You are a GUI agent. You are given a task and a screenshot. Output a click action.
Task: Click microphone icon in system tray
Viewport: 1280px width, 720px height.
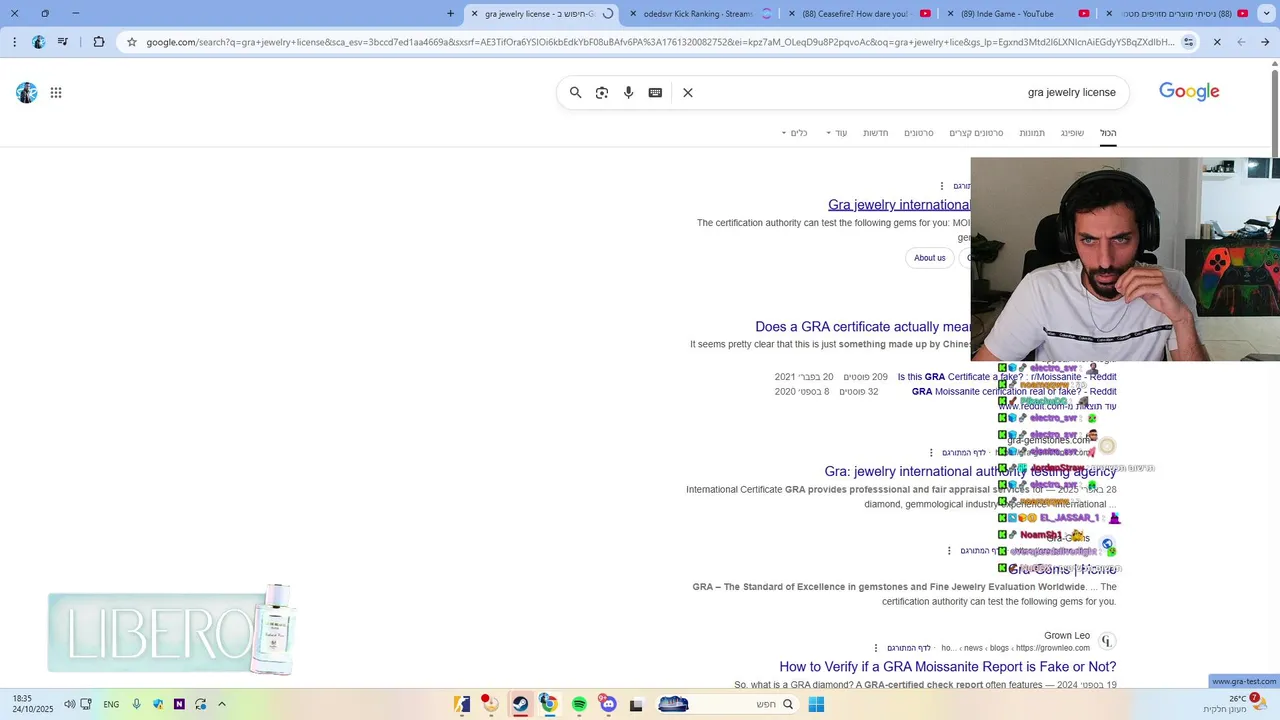[x=136, y=704]
